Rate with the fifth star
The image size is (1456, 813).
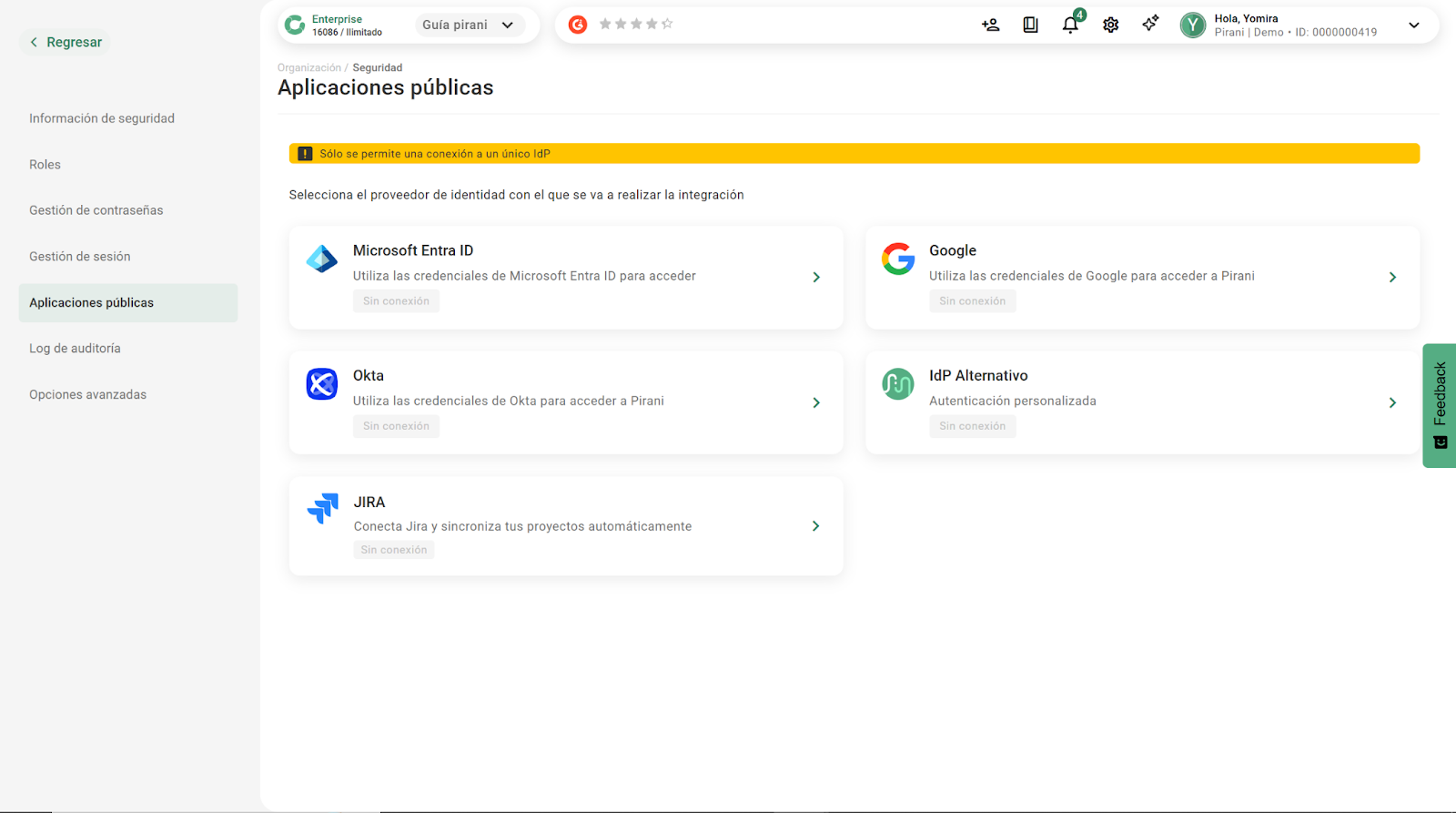(x=667, y=24)
